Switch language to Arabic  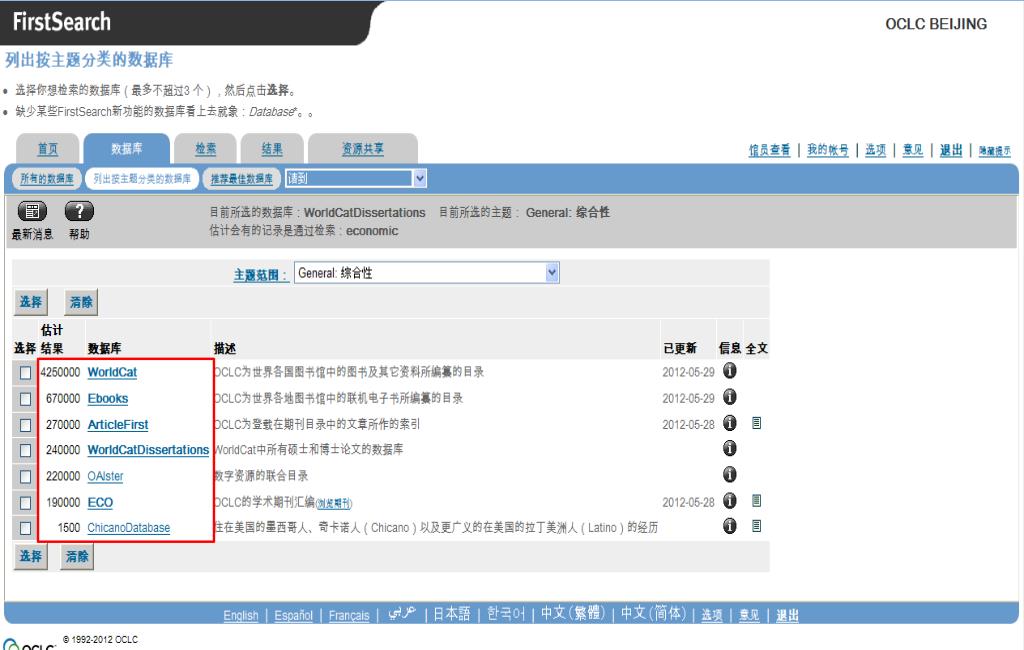coord(402,613)
